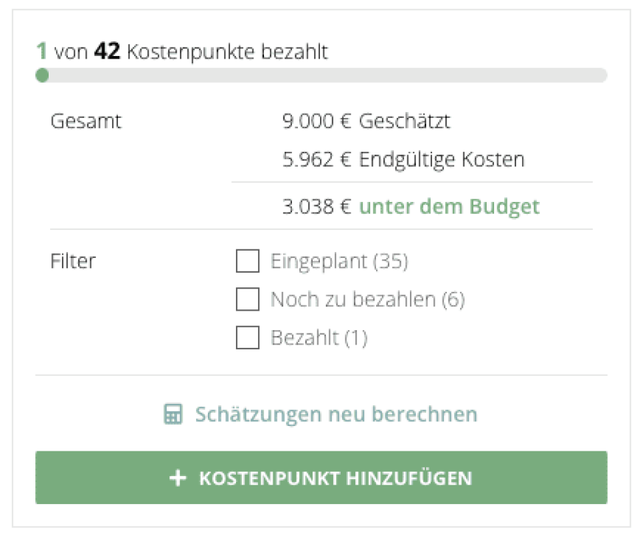
Task: Click the calculator icon beside Schätzungen
Action: click(x=173, y=414)
